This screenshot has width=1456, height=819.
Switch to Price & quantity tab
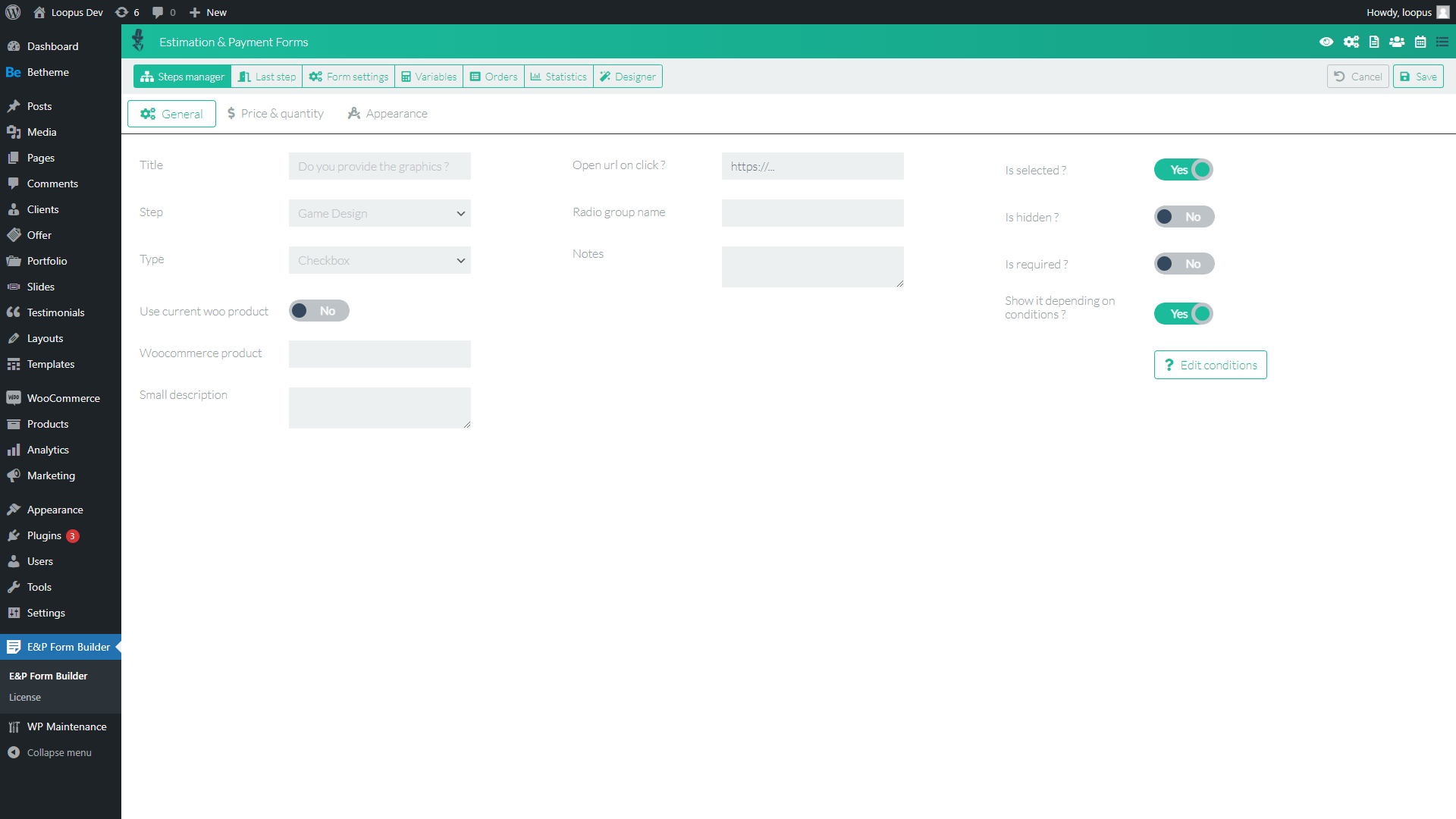click(275, 114)
